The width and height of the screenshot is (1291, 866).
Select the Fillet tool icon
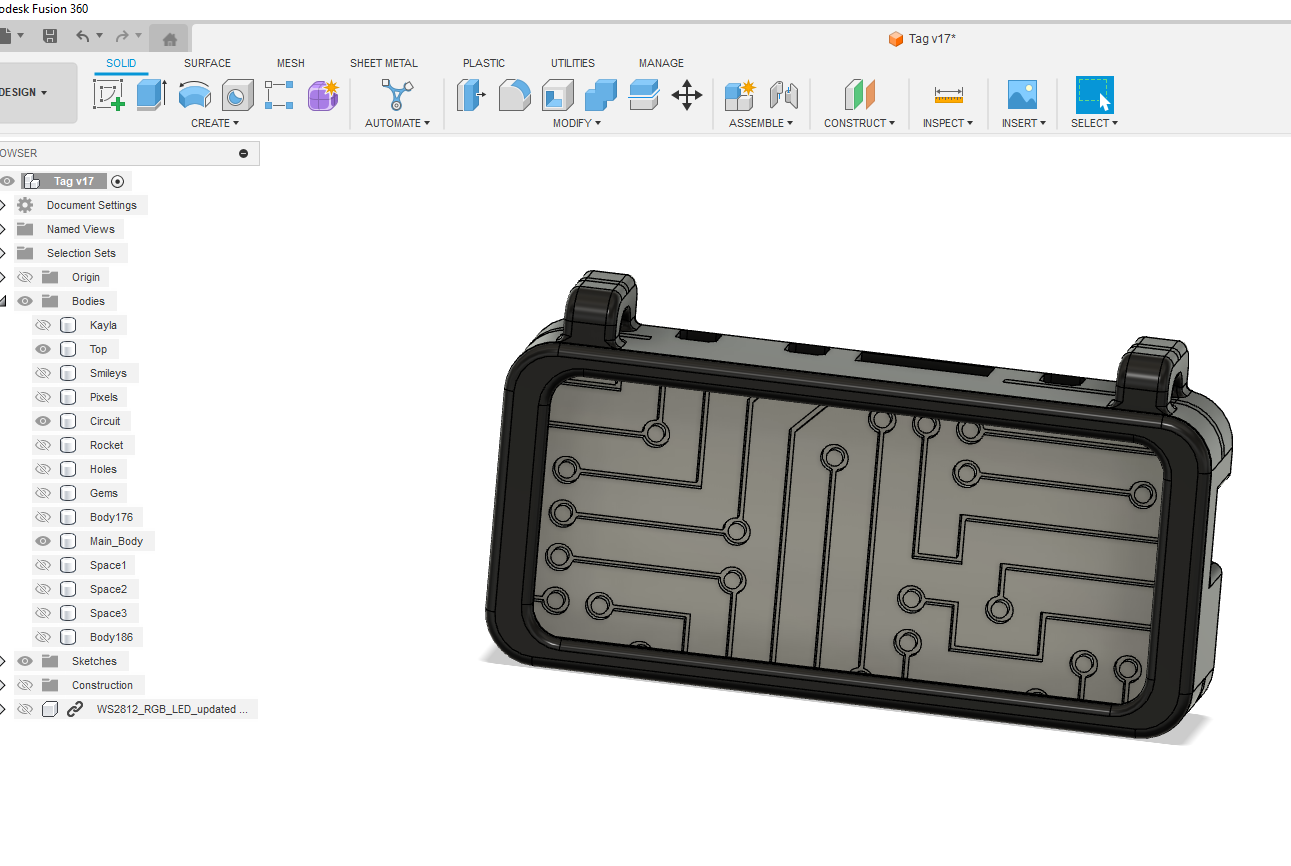tap(514, 95)
